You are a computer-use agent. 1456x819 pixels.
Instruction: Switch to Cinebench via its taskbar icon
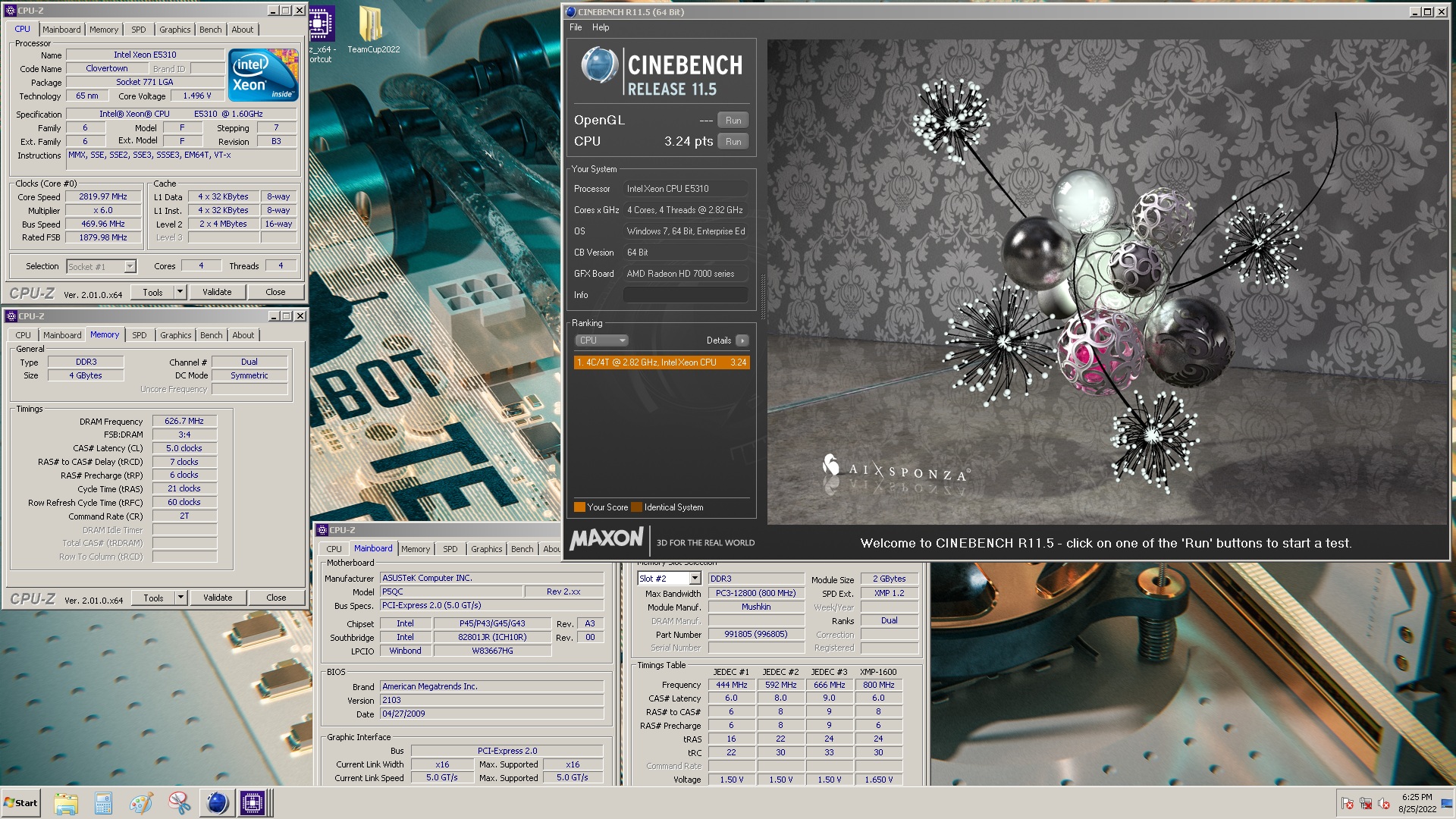pos(217,803)
